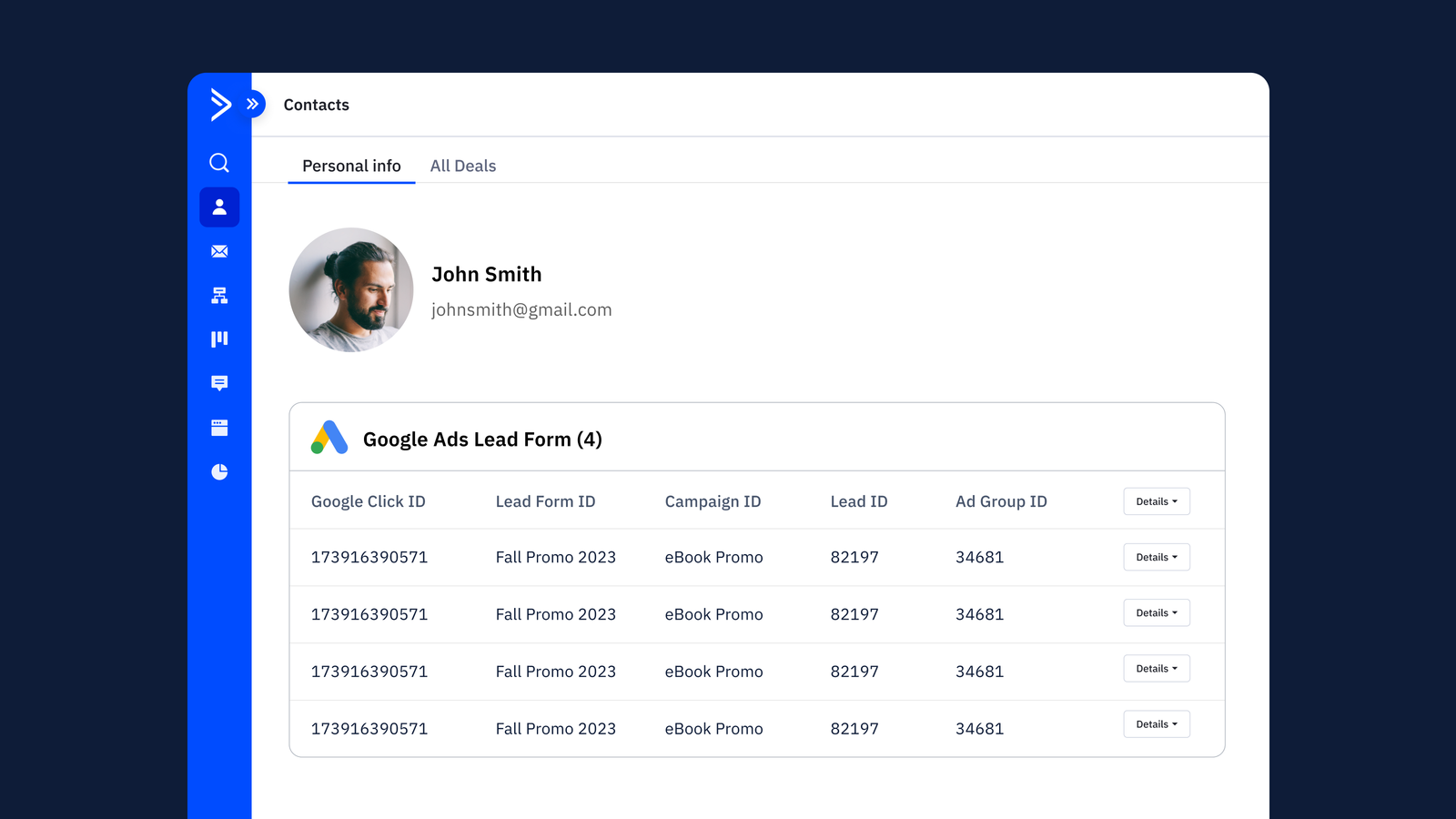Select the Website forms icon
The height and width of the screenshot is (819, 1456).
pos(219,427)
